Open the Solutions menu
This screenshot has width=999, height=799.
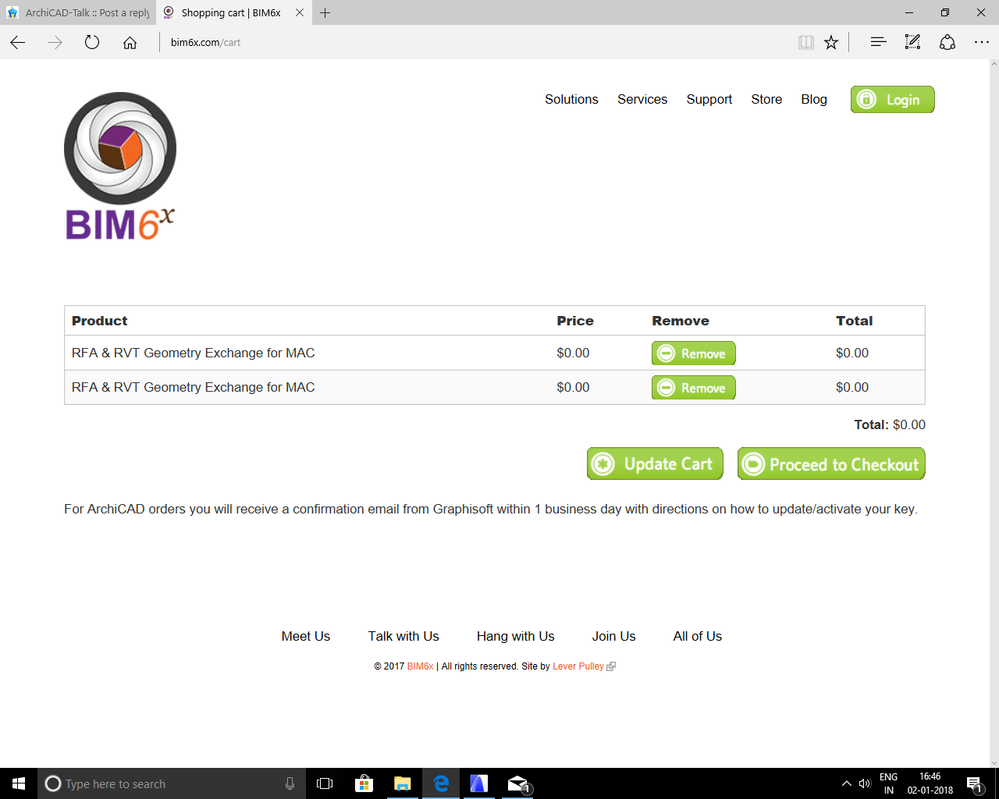point(571,99)
